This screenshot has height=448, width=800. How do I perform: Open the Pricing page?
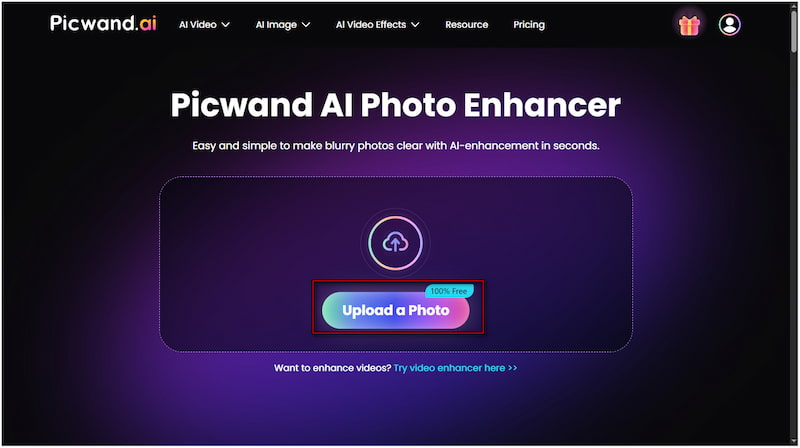(x=529, y=24)
